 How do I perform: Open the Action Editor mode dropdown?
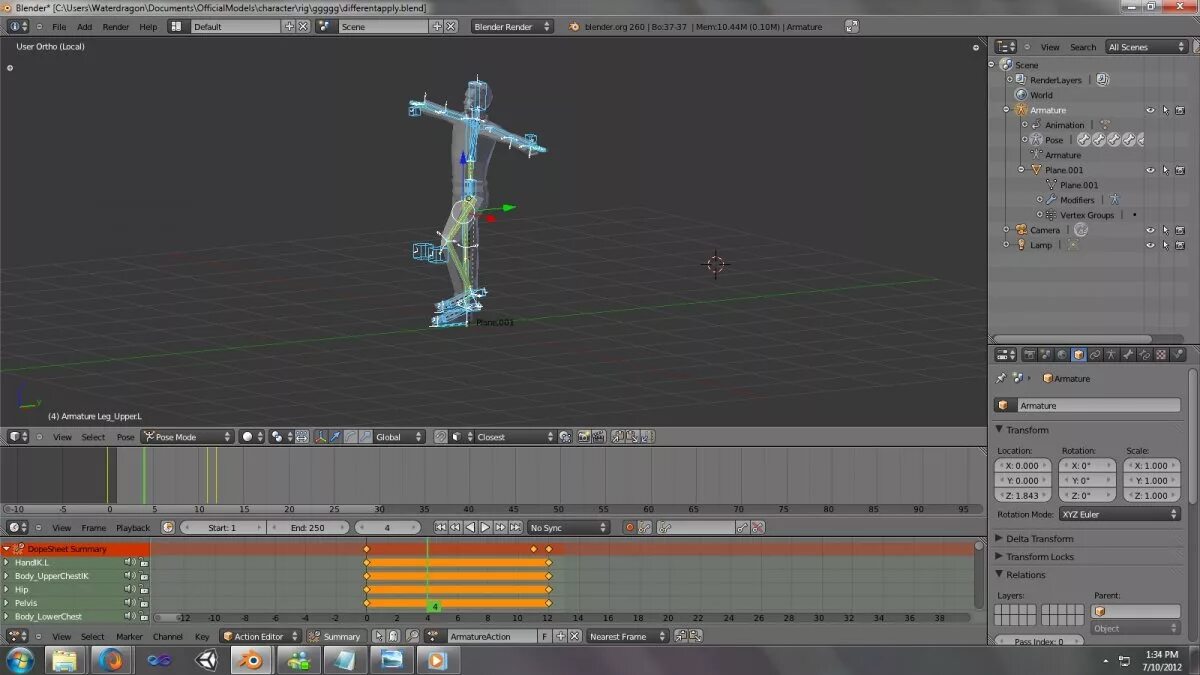click(260, 636)
